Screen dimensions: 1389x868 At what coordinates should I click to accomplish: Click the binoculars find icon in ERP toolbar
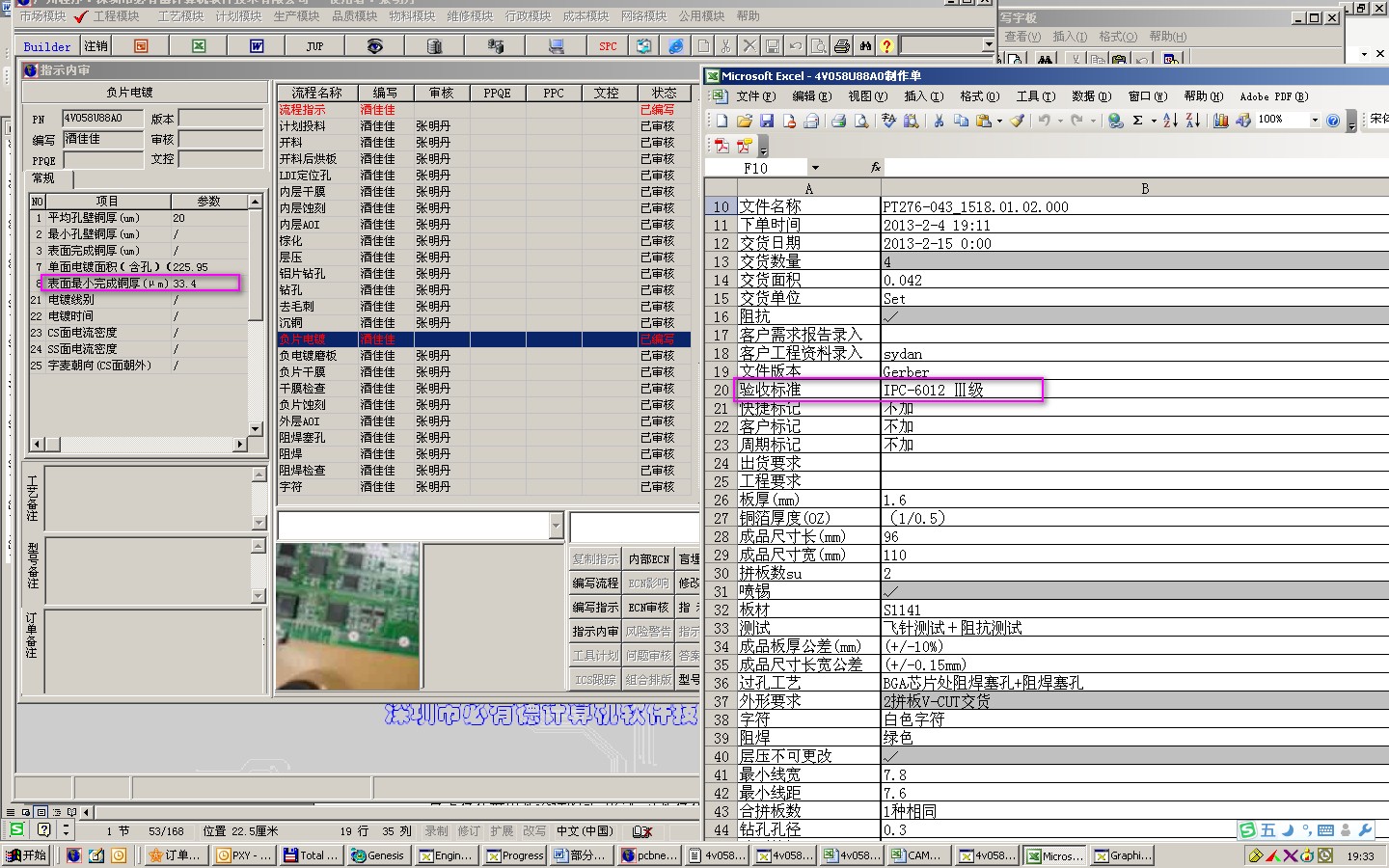(865, 45)
